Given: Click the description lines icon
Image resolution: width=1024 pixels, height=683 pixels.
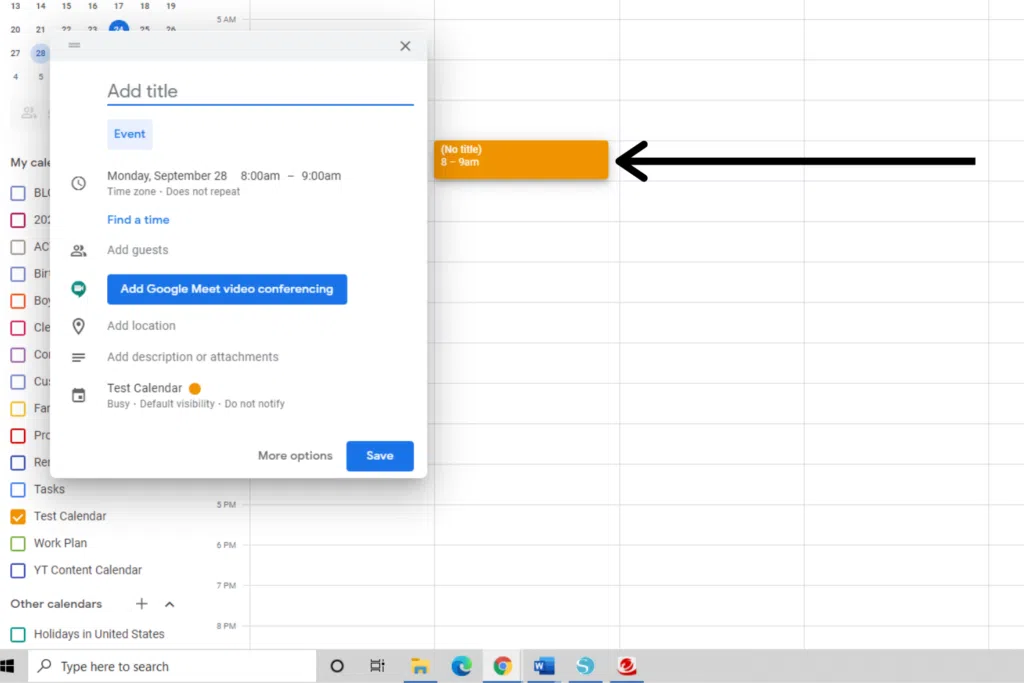Looking at the screenshot, I should click(x=78, y=357).
